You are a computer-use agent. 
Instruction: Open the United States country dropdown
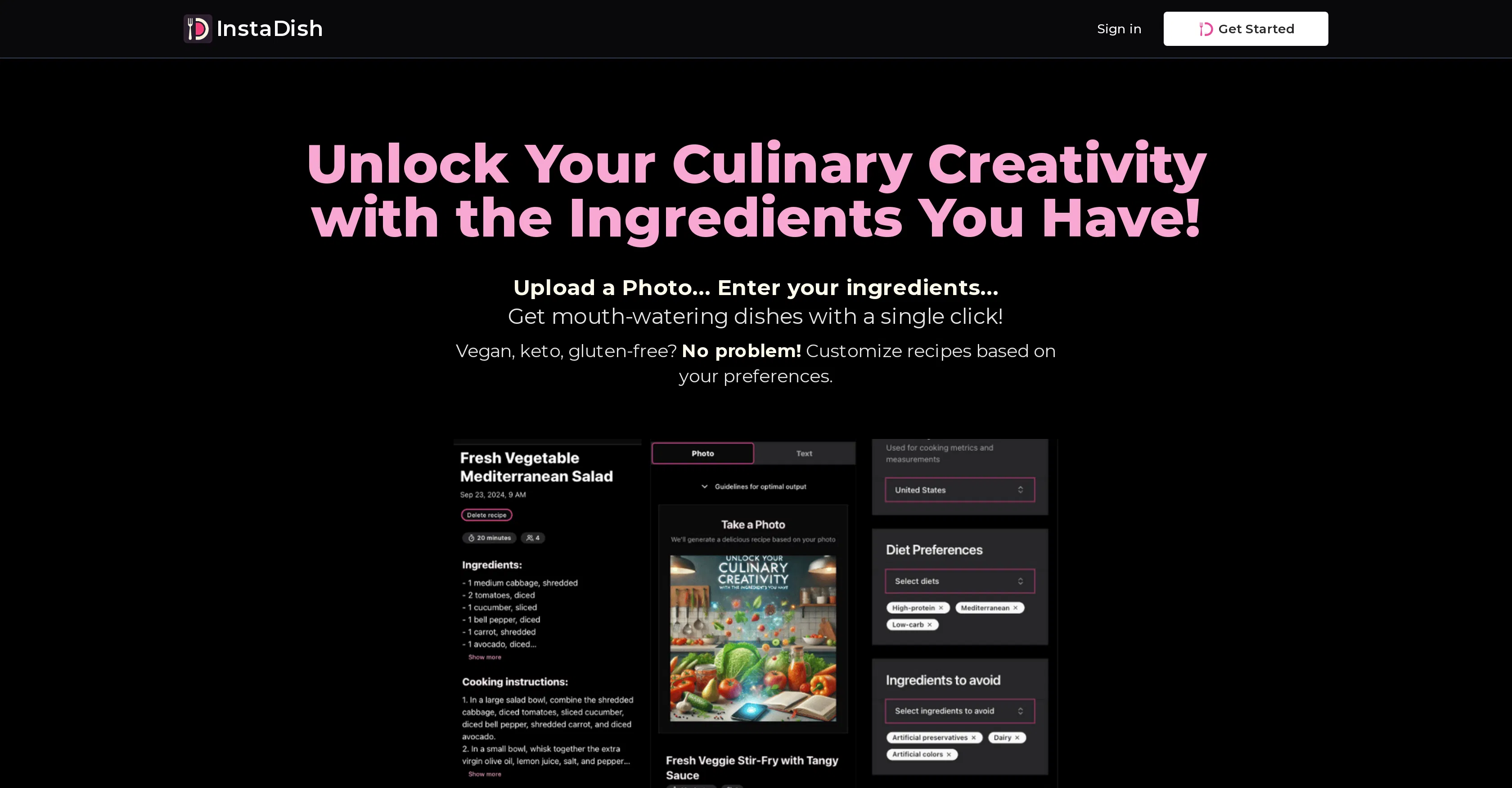(960, 490)
